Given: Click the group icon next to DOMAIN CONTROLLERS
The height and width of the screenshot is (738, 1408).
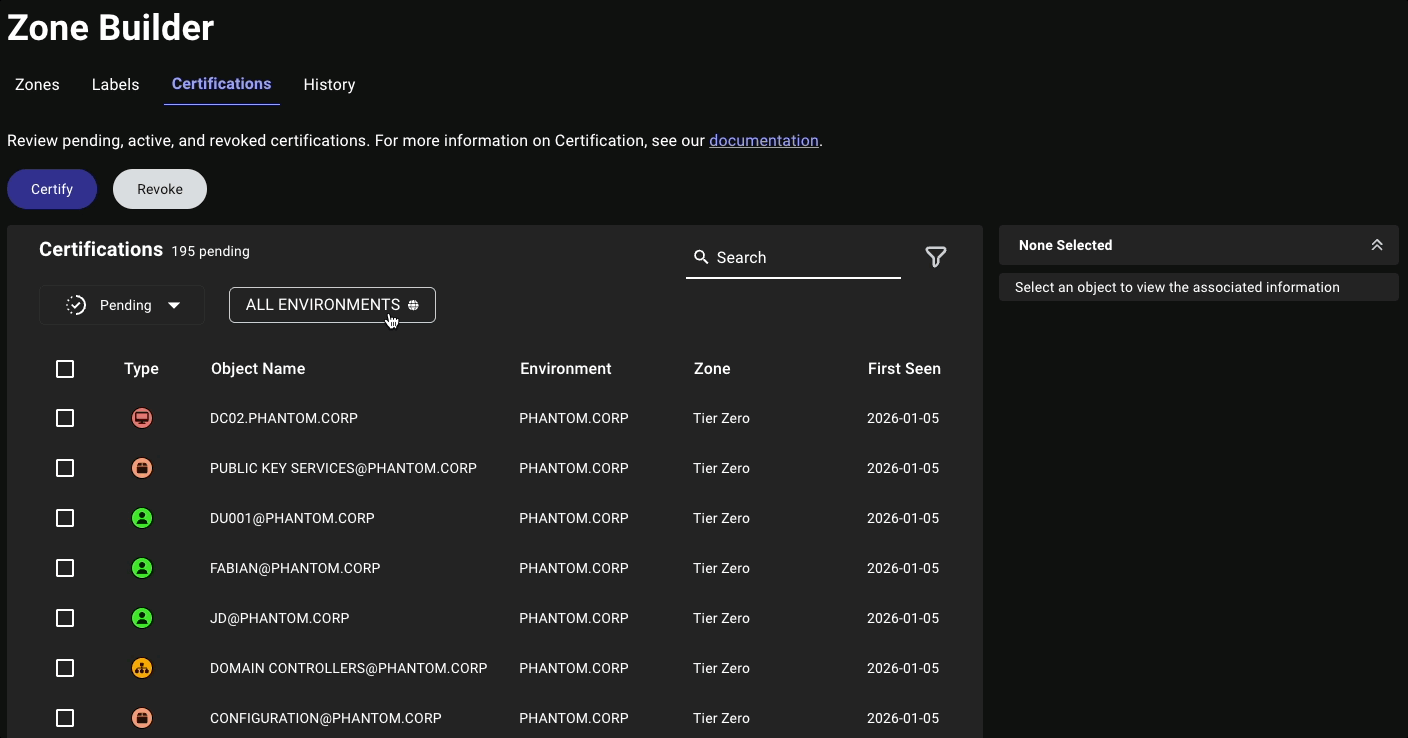Looking at the screenshot, I should pos(141,668).
